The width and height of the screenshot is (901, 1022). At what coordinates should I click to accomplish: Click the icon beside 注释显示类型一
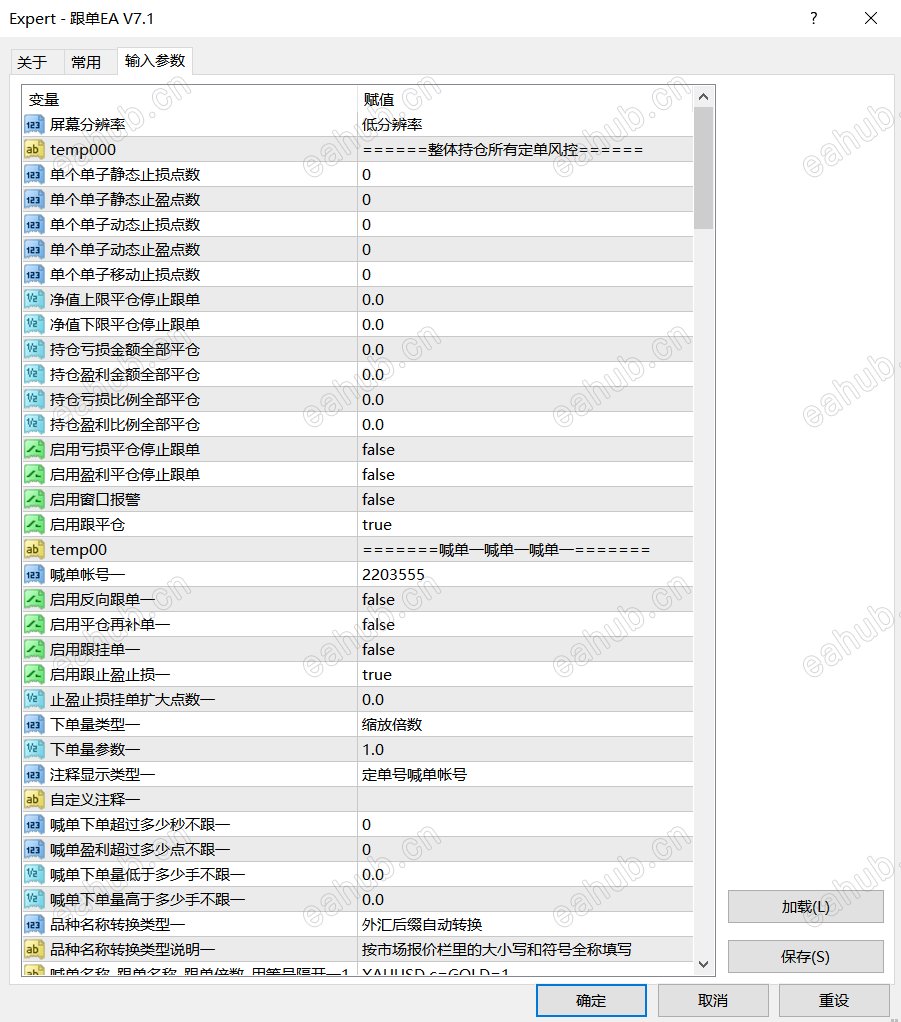coord(34,774)
